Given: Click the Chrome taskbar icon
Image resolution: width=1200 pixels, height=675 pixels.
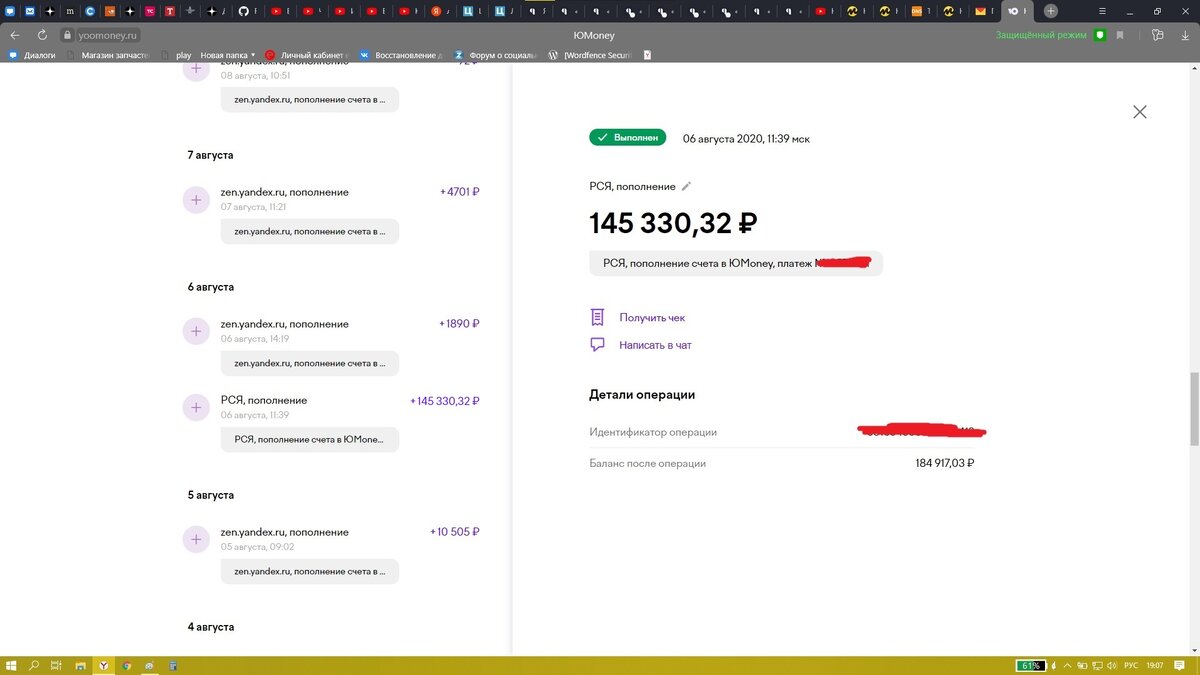Looking at the screenshot, I should pyautogui.click(x=127, y=665).
